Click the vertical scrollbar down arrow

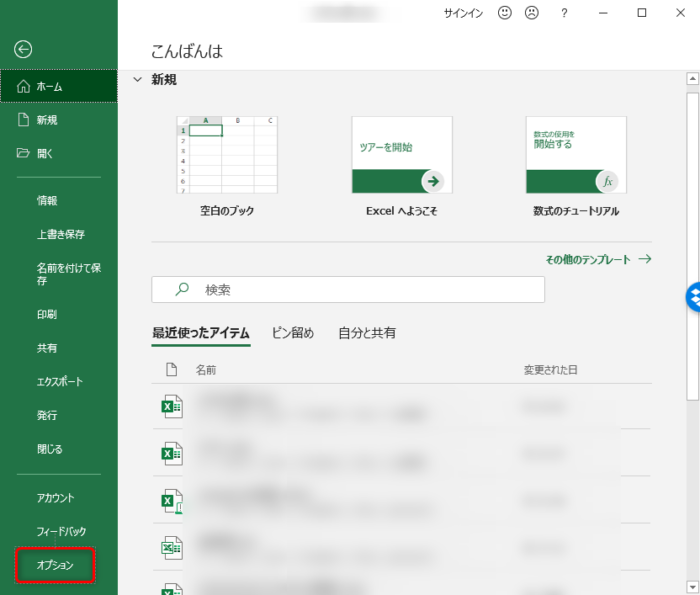click(692, 587)
